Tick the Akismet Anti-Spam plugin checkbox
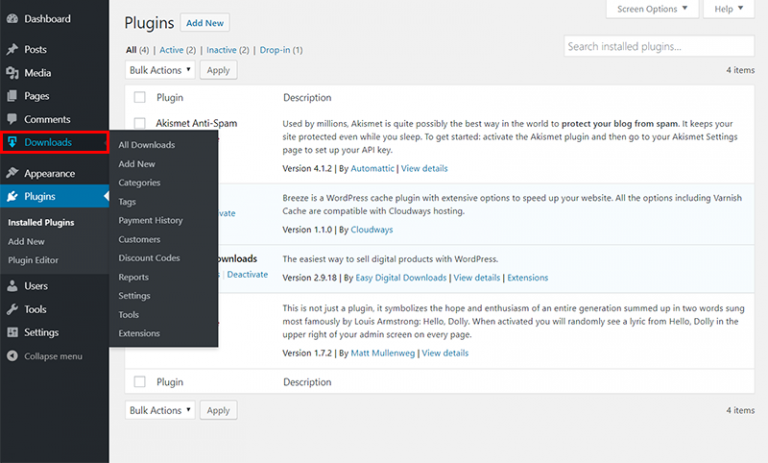 (x=140, y=123)
